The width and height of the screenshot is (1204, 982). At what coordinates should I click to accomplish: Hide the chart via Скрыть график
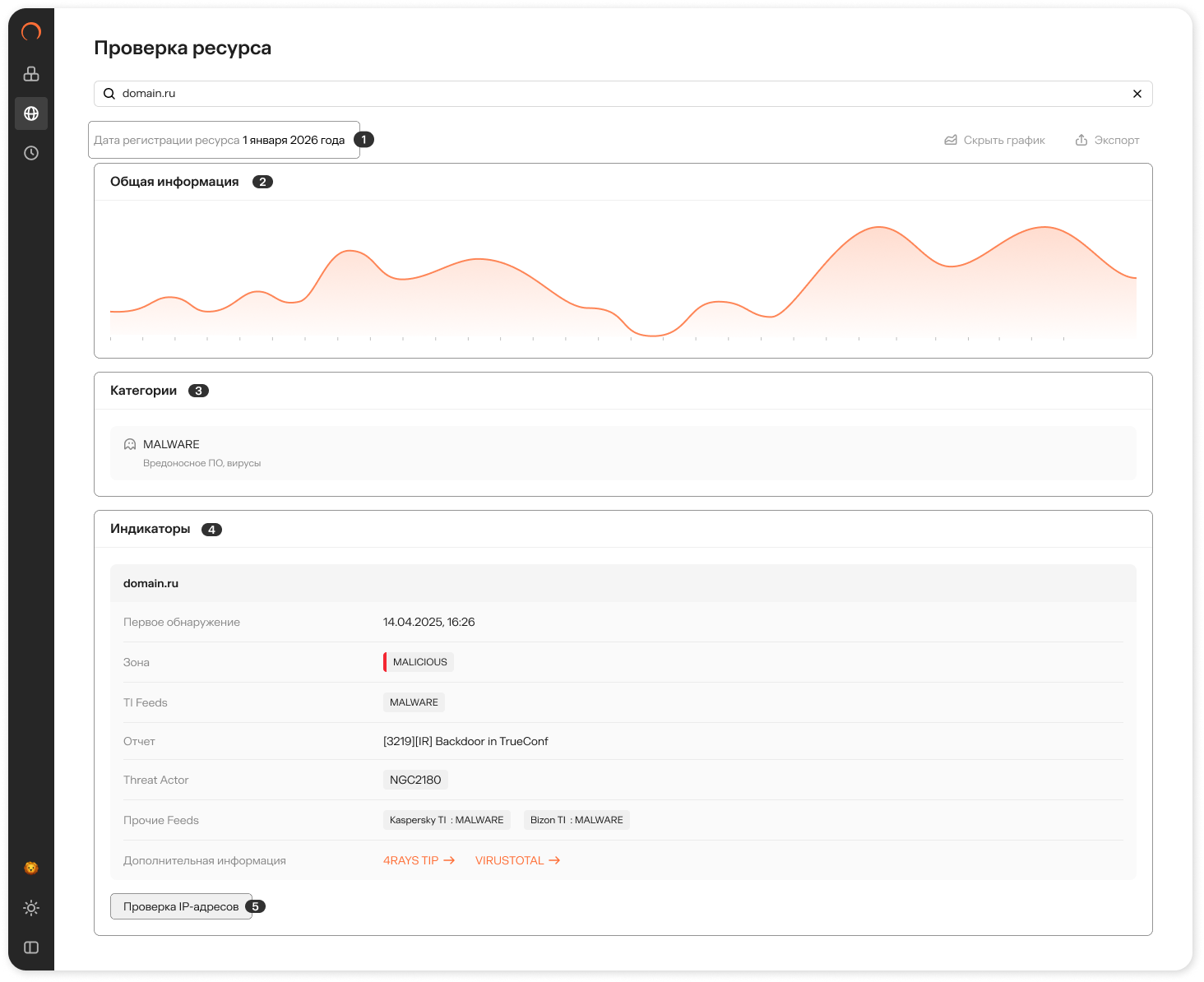coord(994,141)
